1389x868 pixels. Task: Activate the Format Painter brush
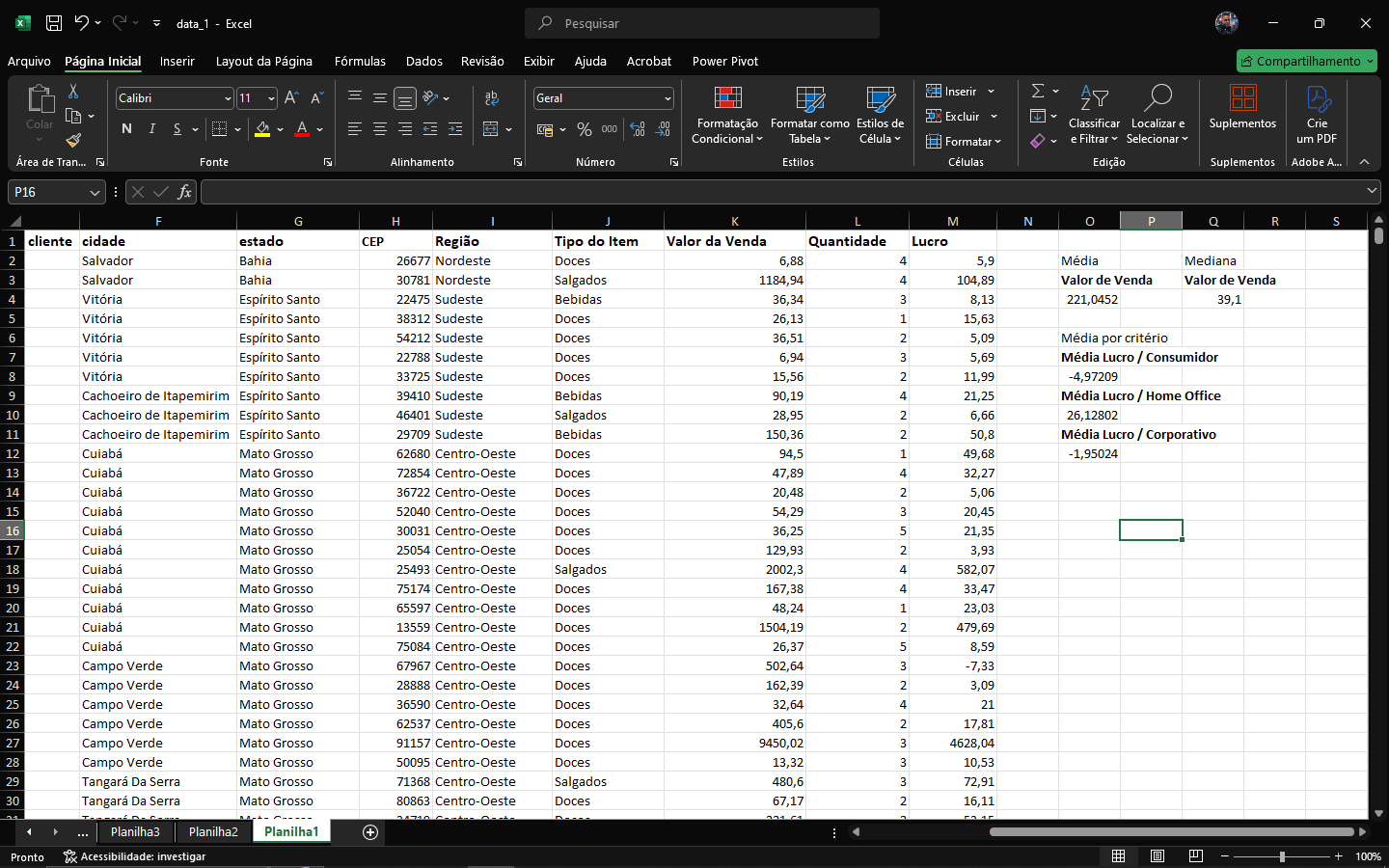73,141
